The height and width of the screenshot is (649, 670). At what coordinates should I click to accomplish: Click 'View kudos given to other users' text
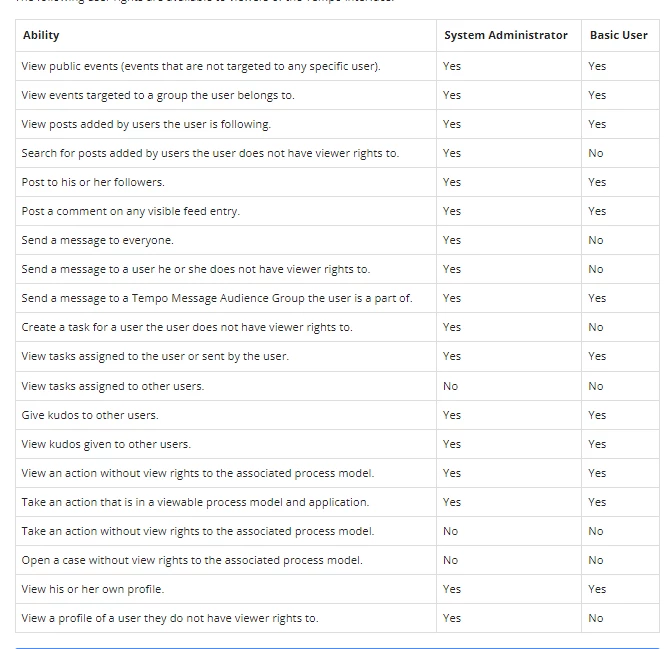tap(106, 444)
